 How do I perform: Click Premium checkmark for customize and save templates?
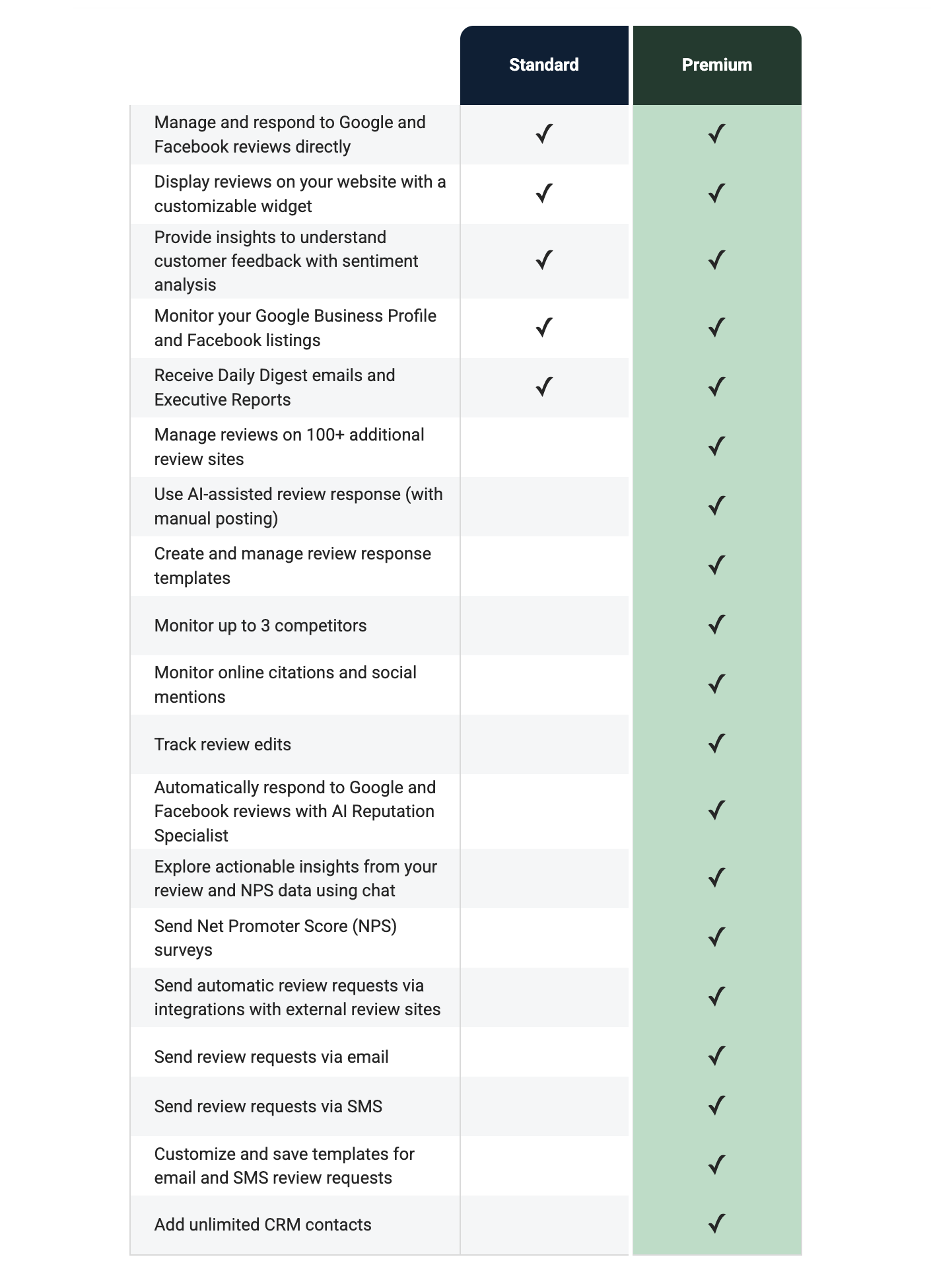click(x=716, y=1165)
